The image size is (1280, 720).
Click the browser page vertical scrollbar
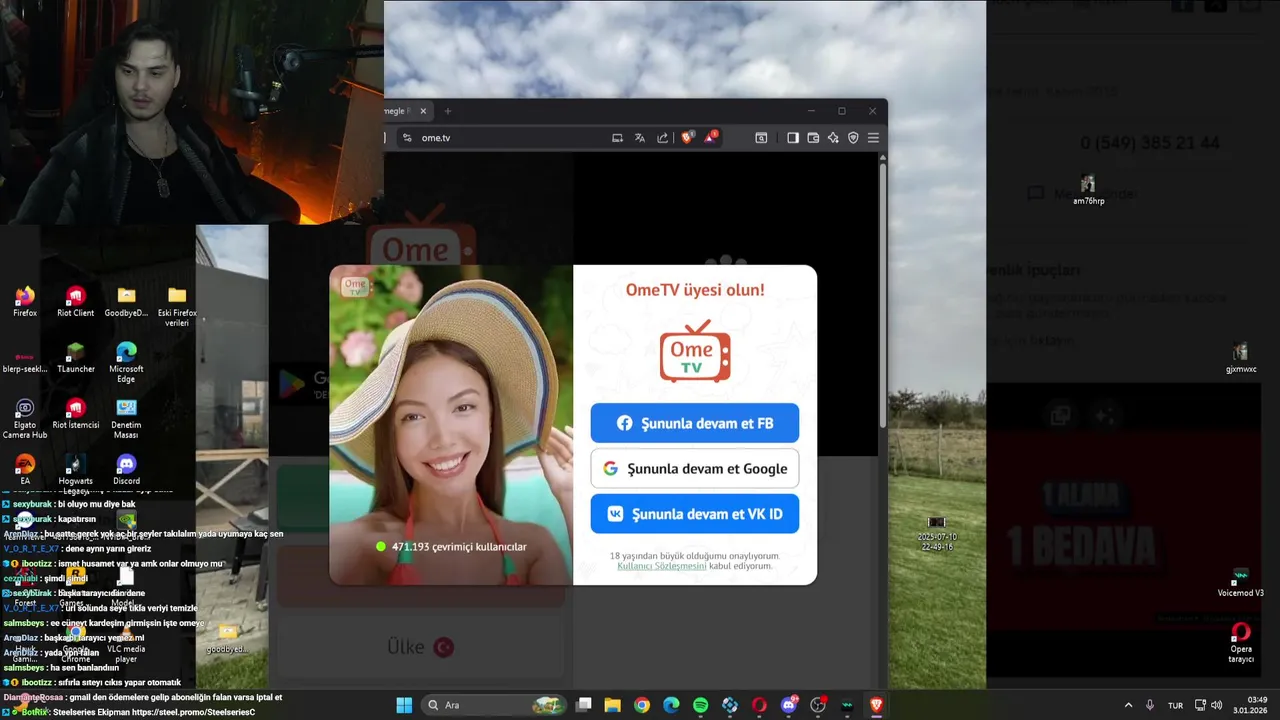(x=883, y=295)
